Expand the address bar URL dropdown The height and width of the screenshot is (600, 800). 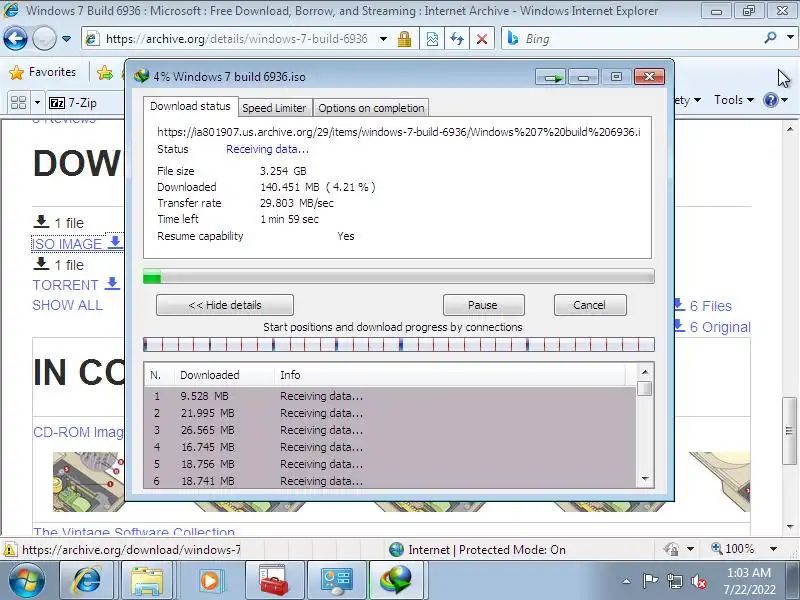tap(383, 39)
